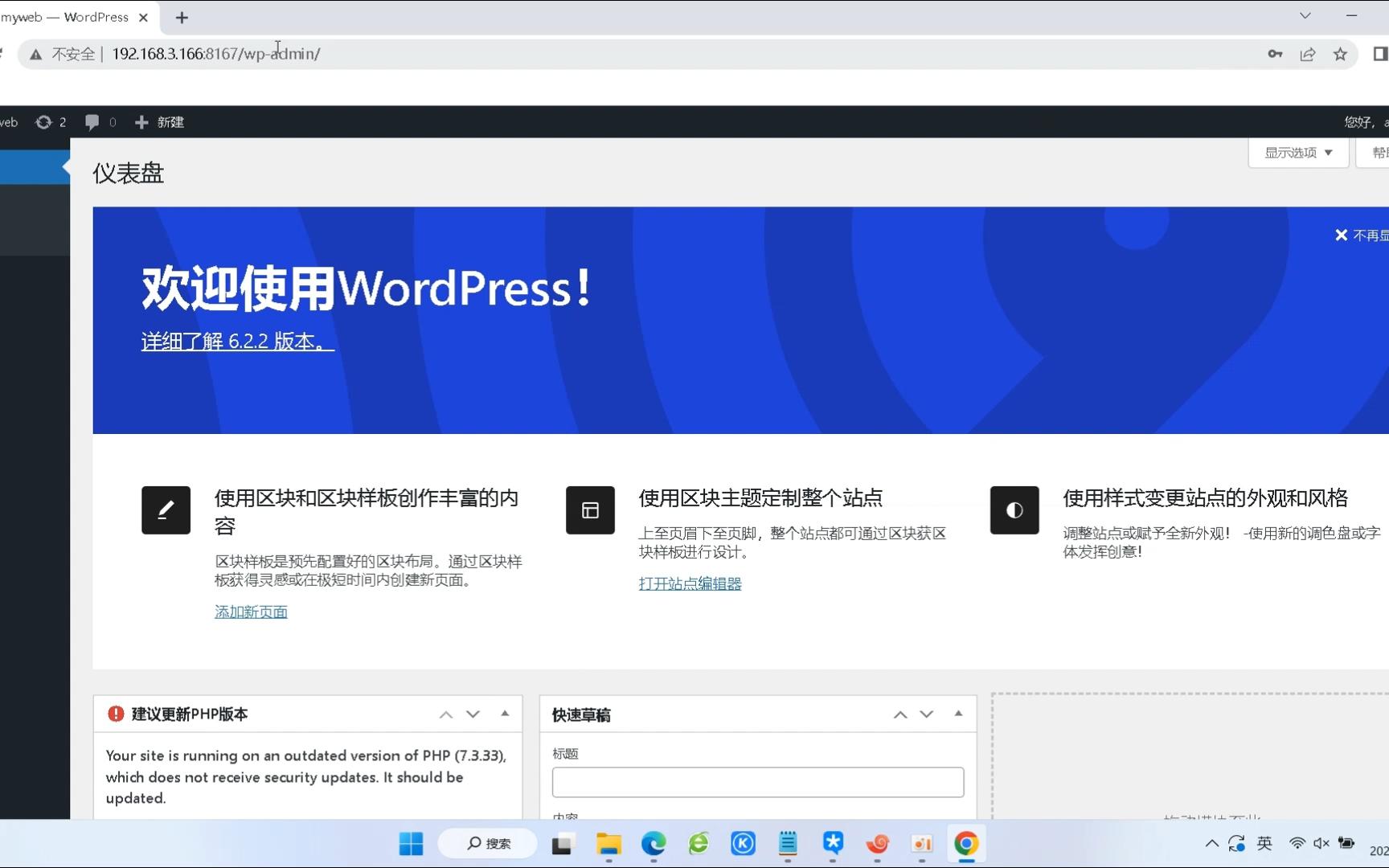This screenshot has height=868, width=1389.
Task: Collapse the 快速草稿 panel
Action: 958,713
